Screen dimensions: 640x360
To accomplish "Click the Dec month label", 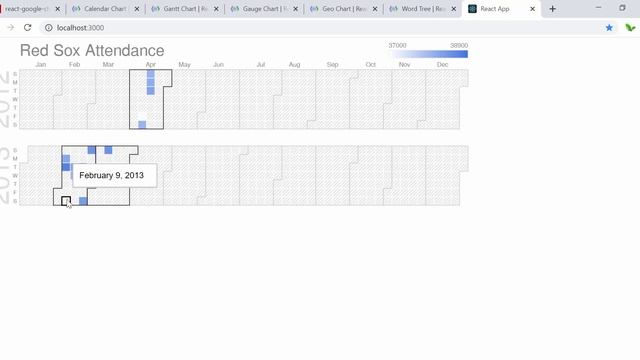I will pos(442,64).
